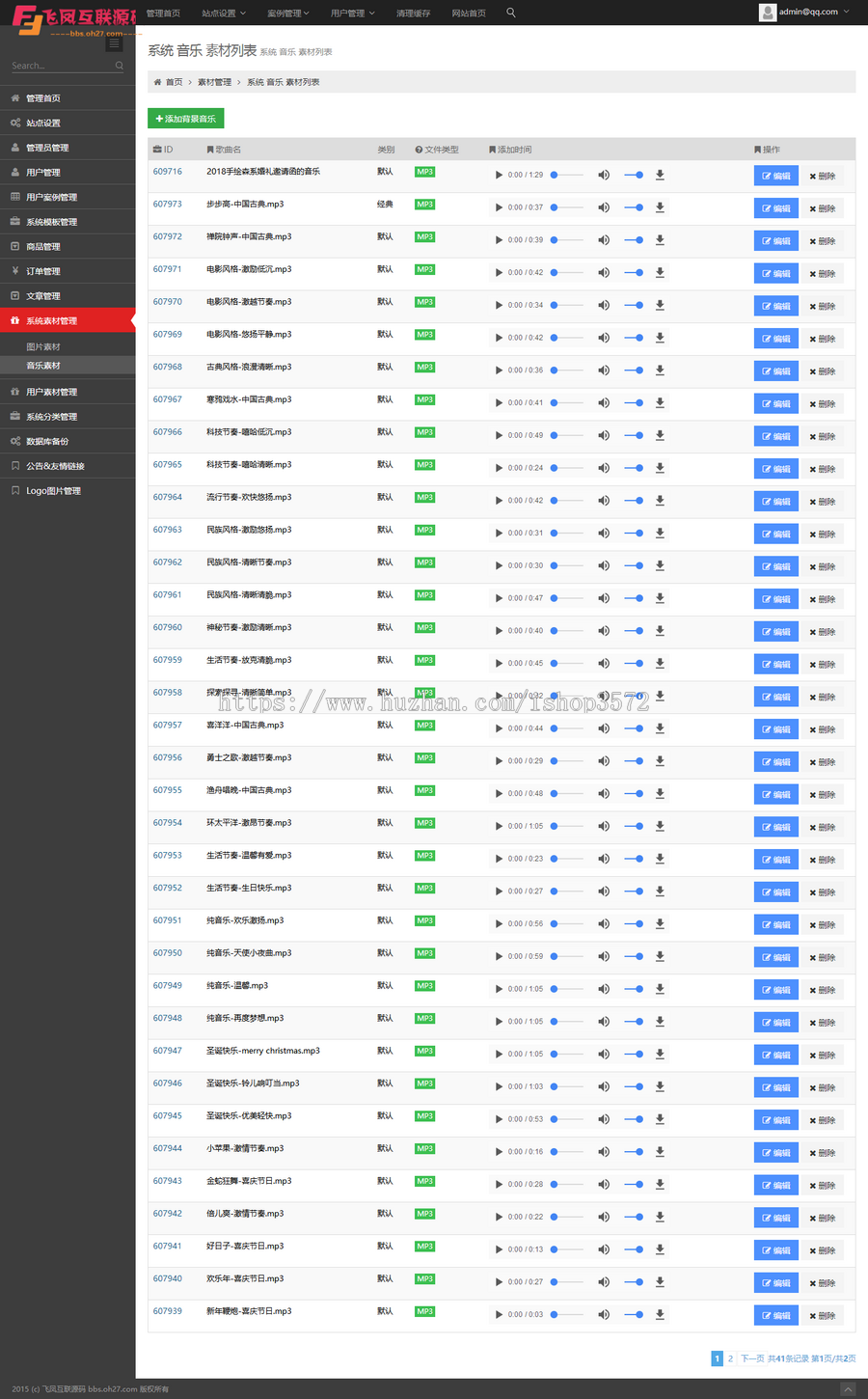Play audio for row 607972
Image resolution: width=868 pixels, height=1399 pixels.
coord(499,240)
